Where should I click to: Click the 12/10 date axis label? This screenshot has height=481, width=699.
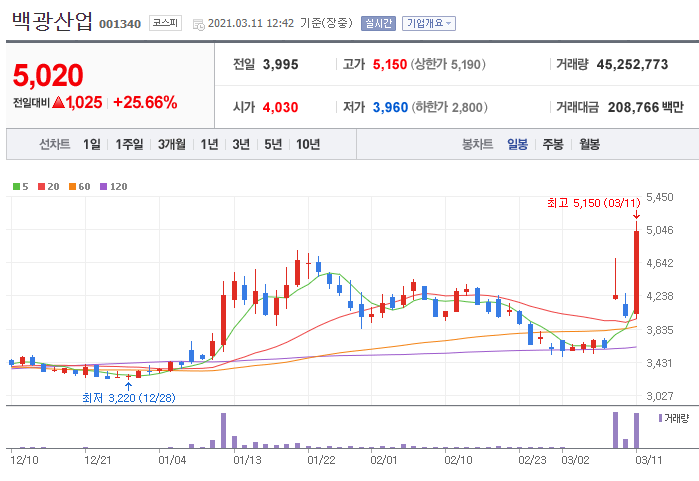point(24,460)
